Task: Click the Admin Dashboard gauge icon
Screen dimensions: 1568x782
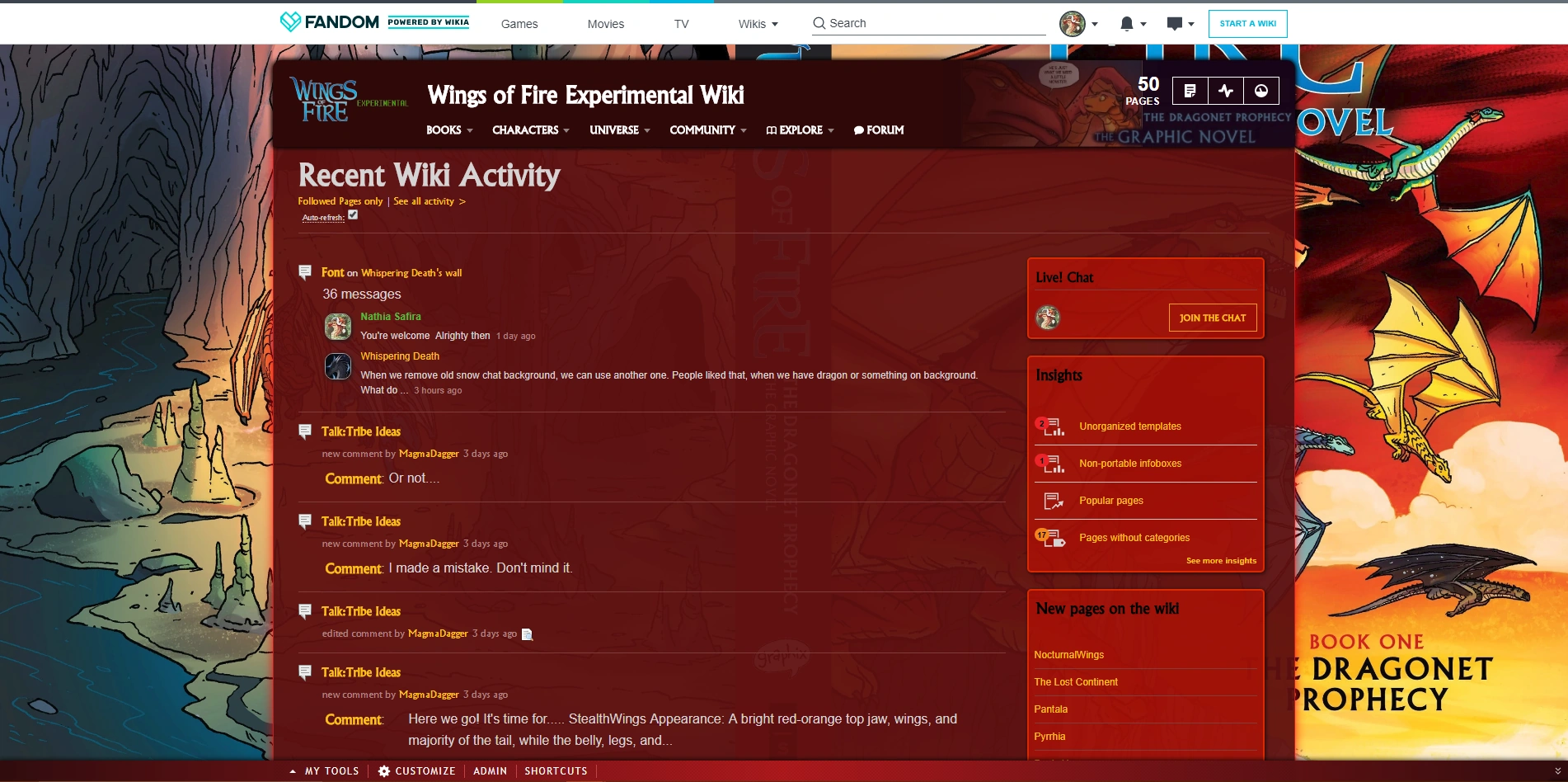Action: click(x=1261, y=91)
